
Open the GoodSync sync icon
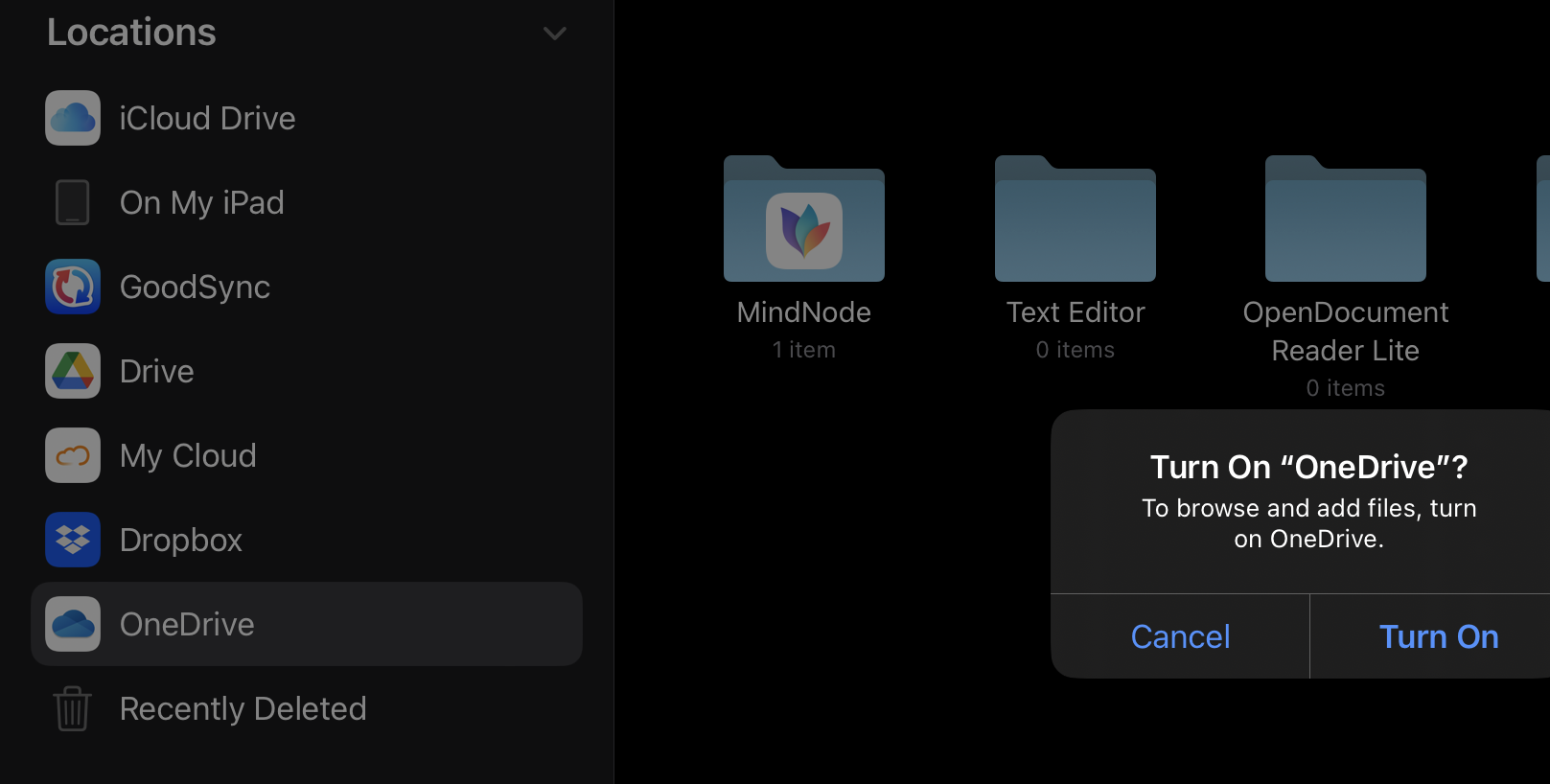(x=73, y=287)
